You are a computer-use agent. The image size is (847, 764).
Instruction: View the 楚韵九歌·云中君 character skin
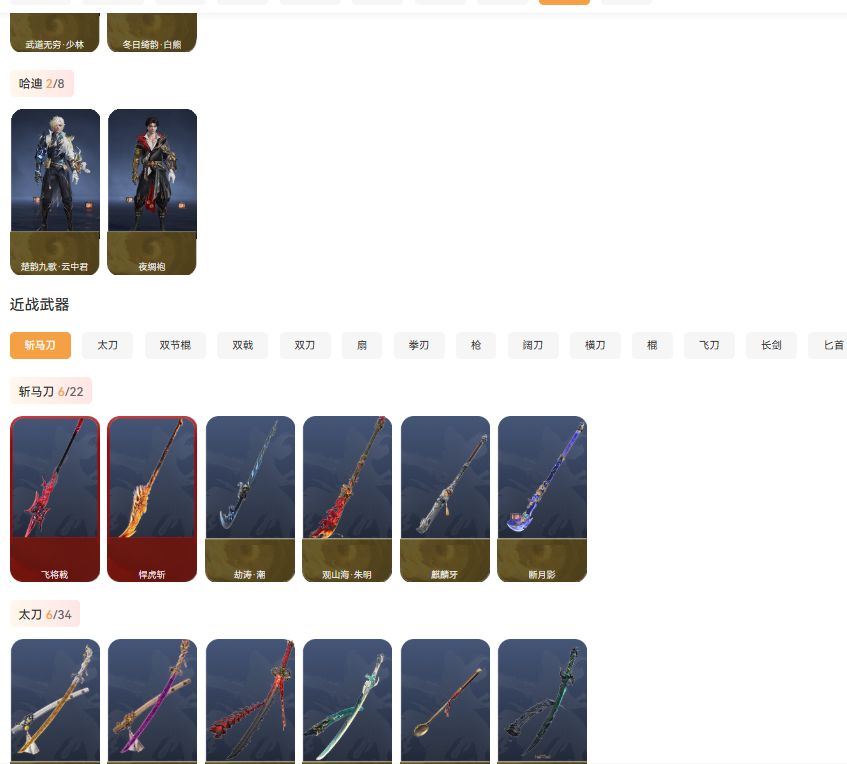(55, 192)
